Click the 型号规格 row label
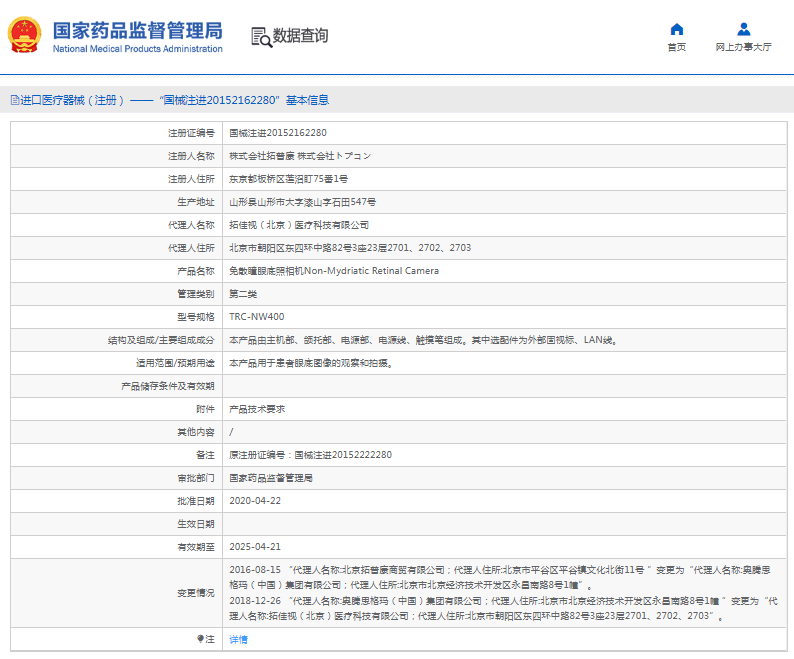The image size is (794, 659). click(196, 317)
